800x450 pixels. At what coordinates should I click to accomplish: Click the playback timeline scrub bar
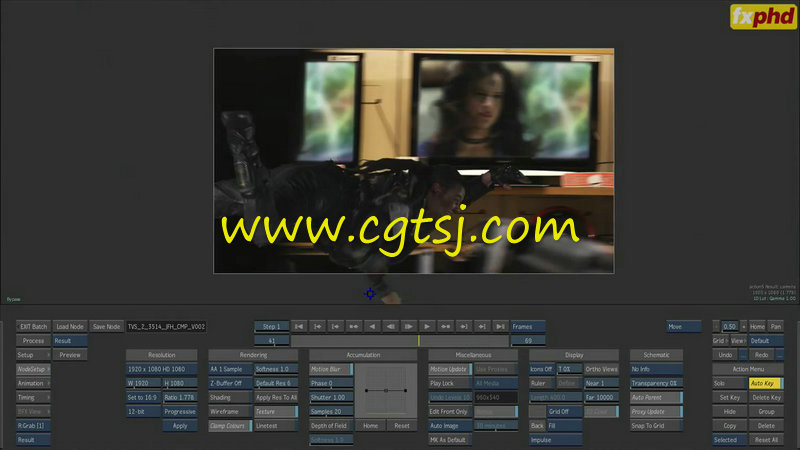click(x=400, y=340)
